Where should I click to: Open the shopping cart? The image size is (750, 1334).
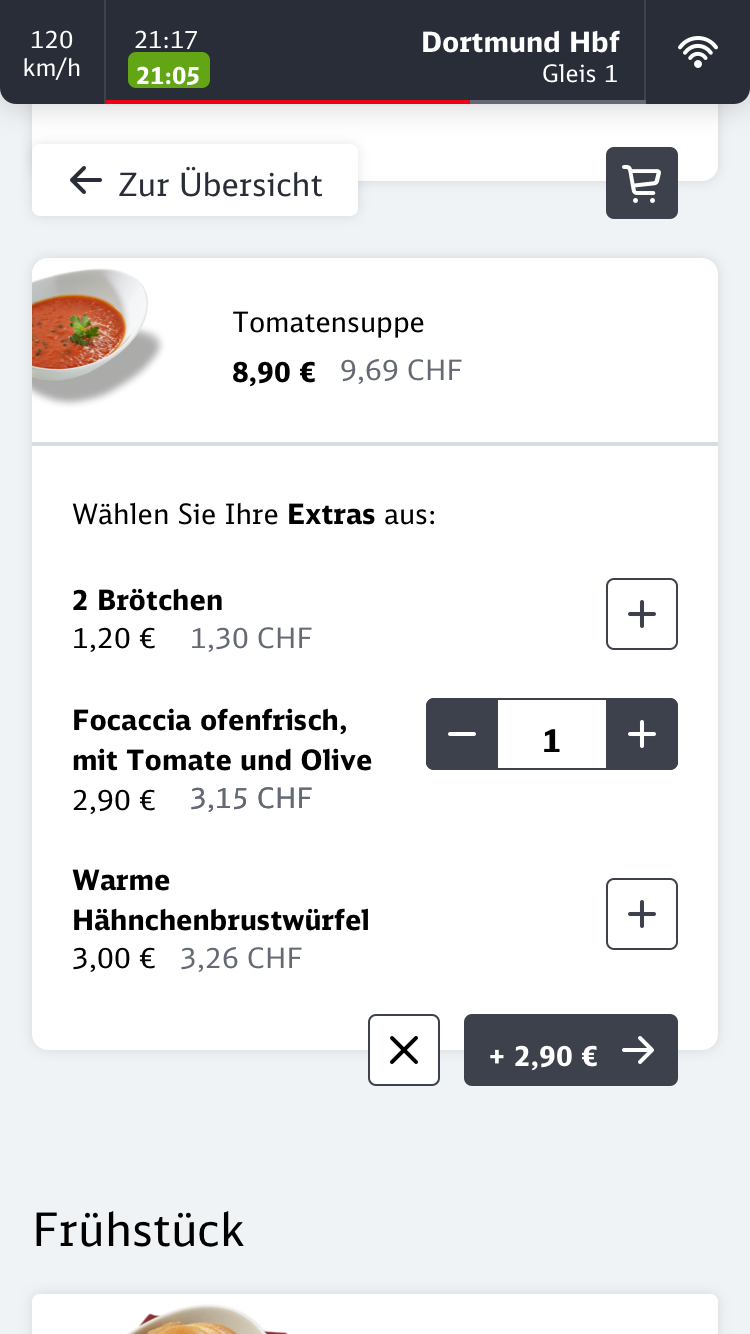coord(641,183)
